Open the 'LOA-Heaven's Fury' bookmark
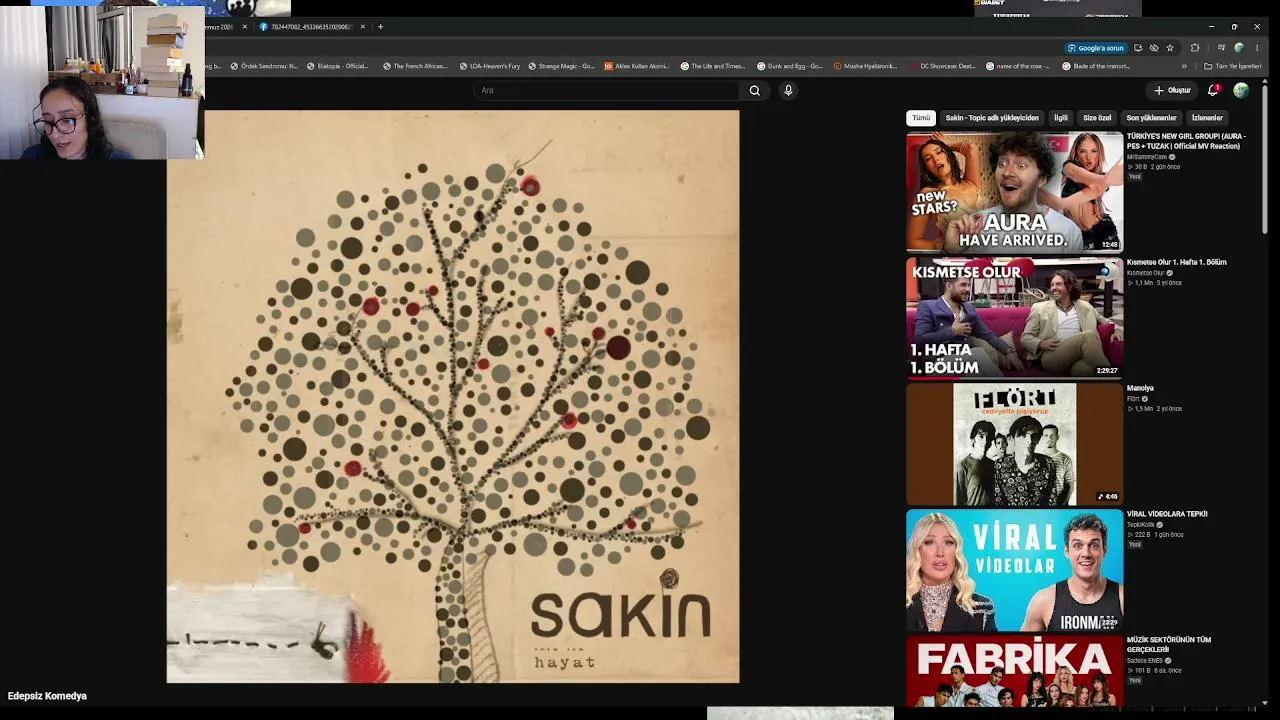 tap(490, 66)
